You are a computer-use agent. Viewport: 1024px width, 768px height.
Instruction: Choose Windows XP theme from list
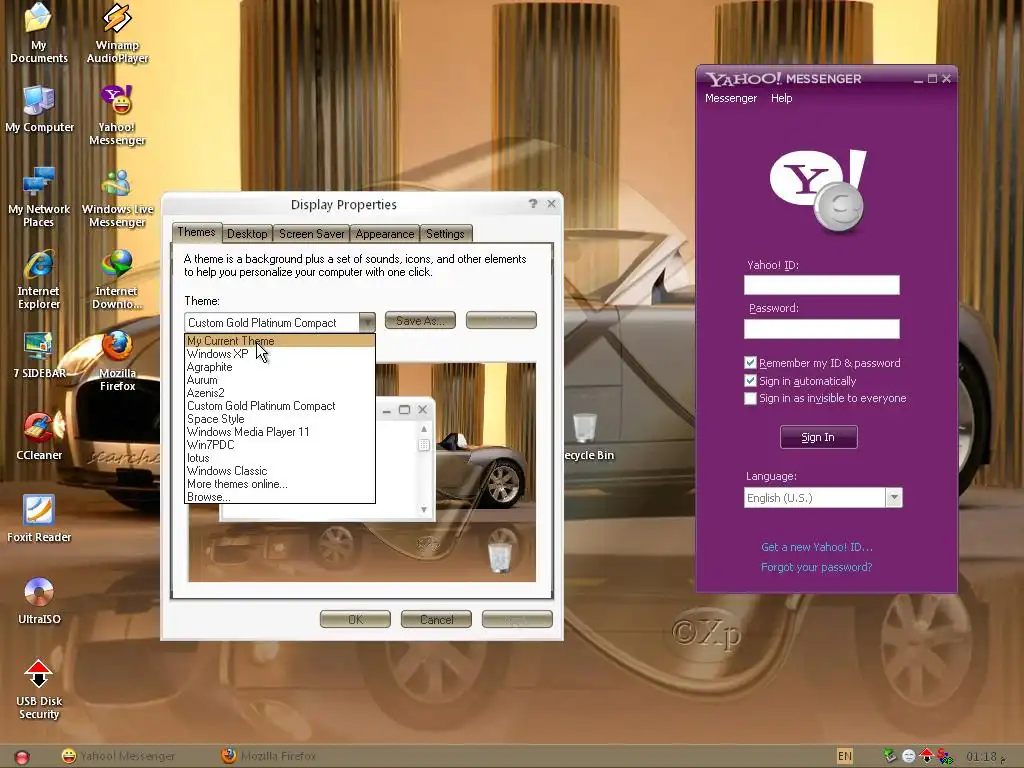[x=280, y=354]
